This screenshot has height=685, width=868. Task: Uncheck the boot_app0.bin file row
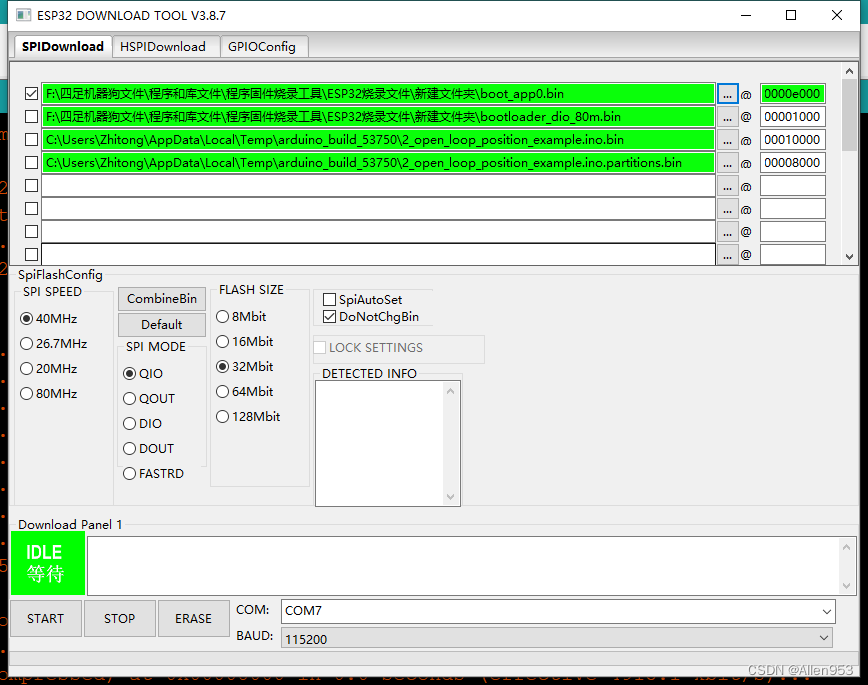[32, 94]
